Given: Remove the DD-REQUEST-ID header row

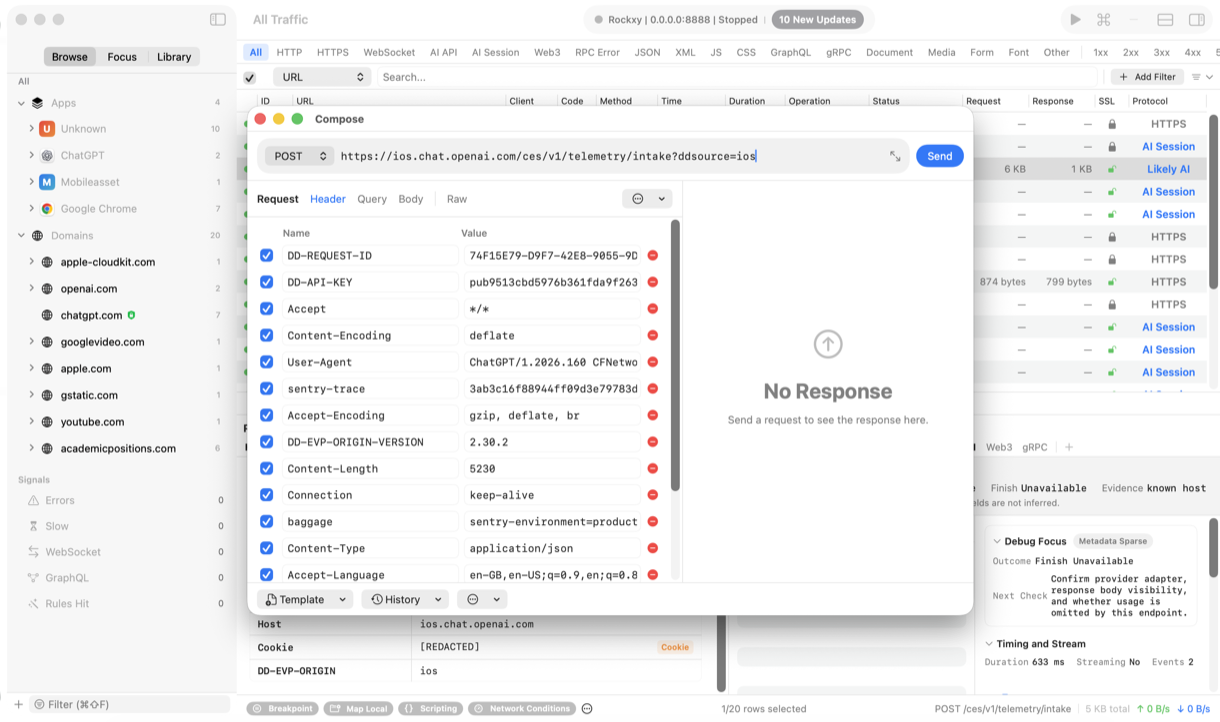Looking at the screenshot, I should 653,255.
